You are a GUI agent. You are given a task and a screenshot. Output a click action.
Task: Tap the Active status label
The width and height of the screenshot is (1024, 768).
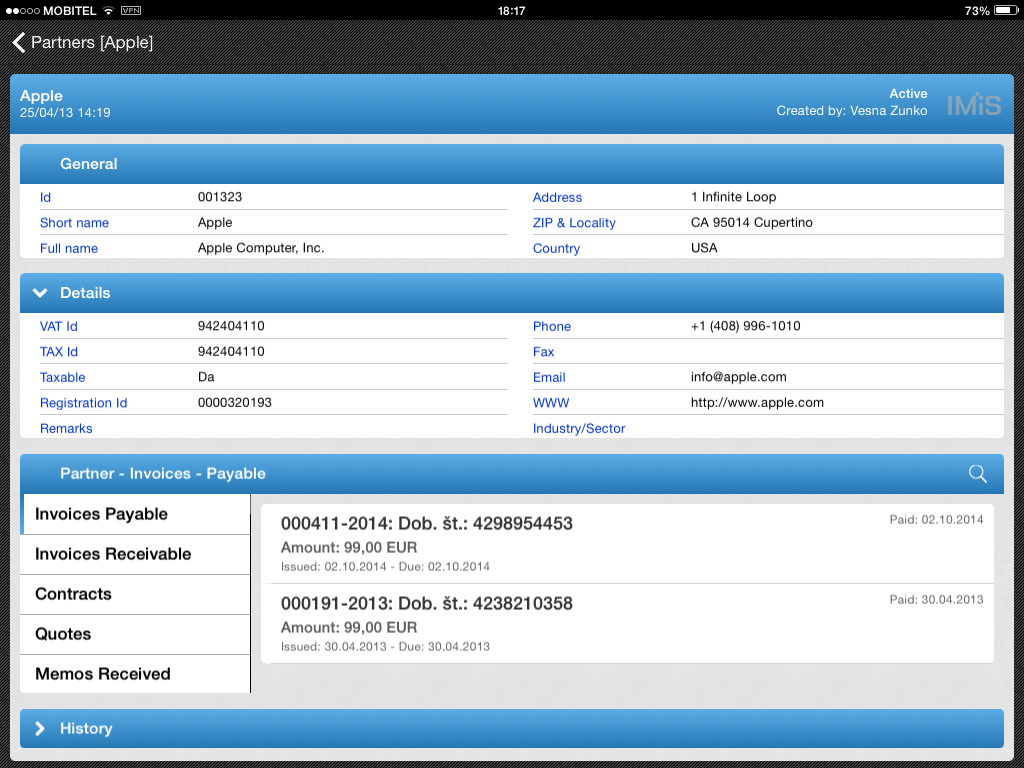pos(908,93)
